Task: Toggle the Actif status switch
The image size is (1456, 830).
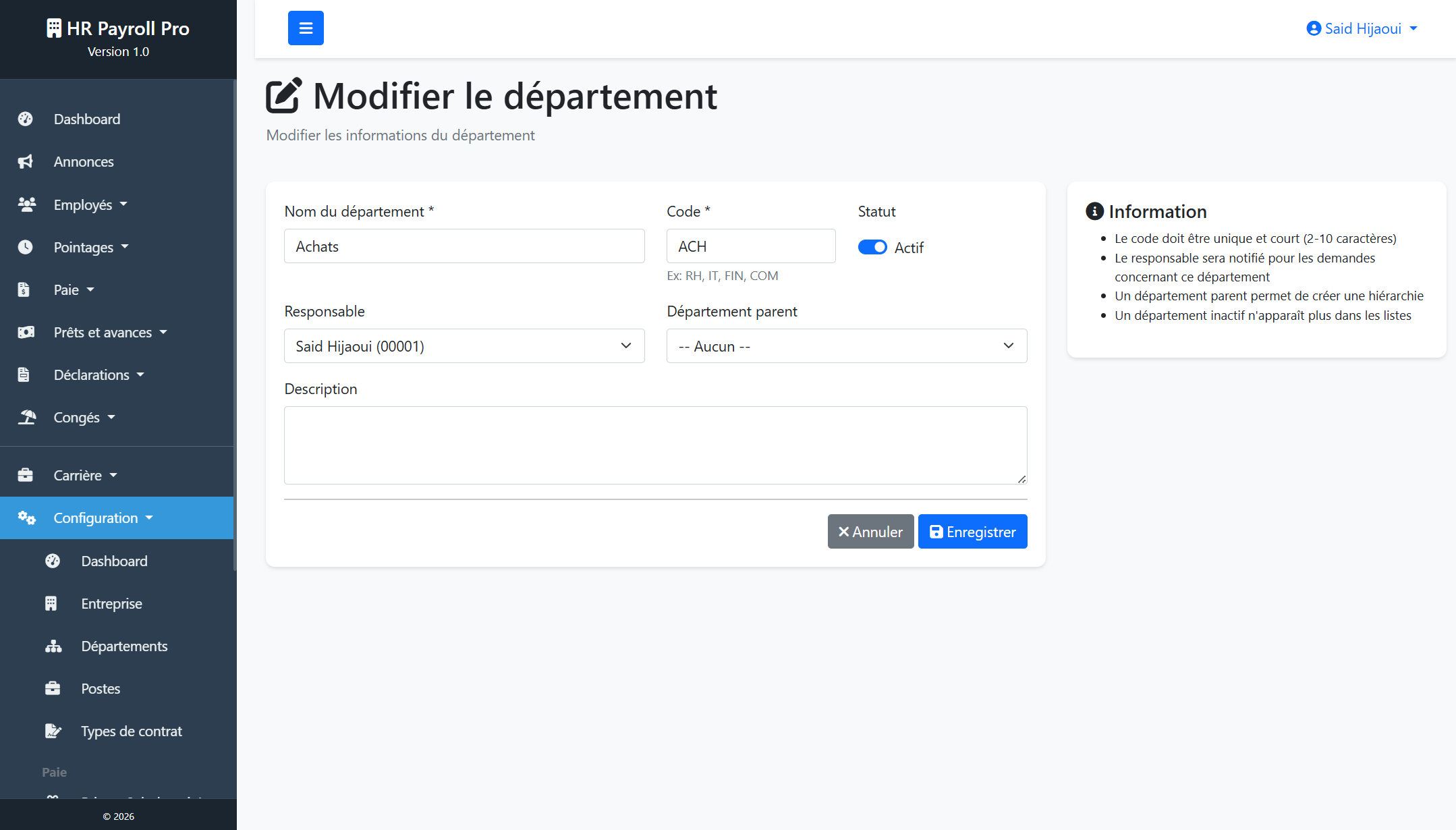Action: point(872,247)
